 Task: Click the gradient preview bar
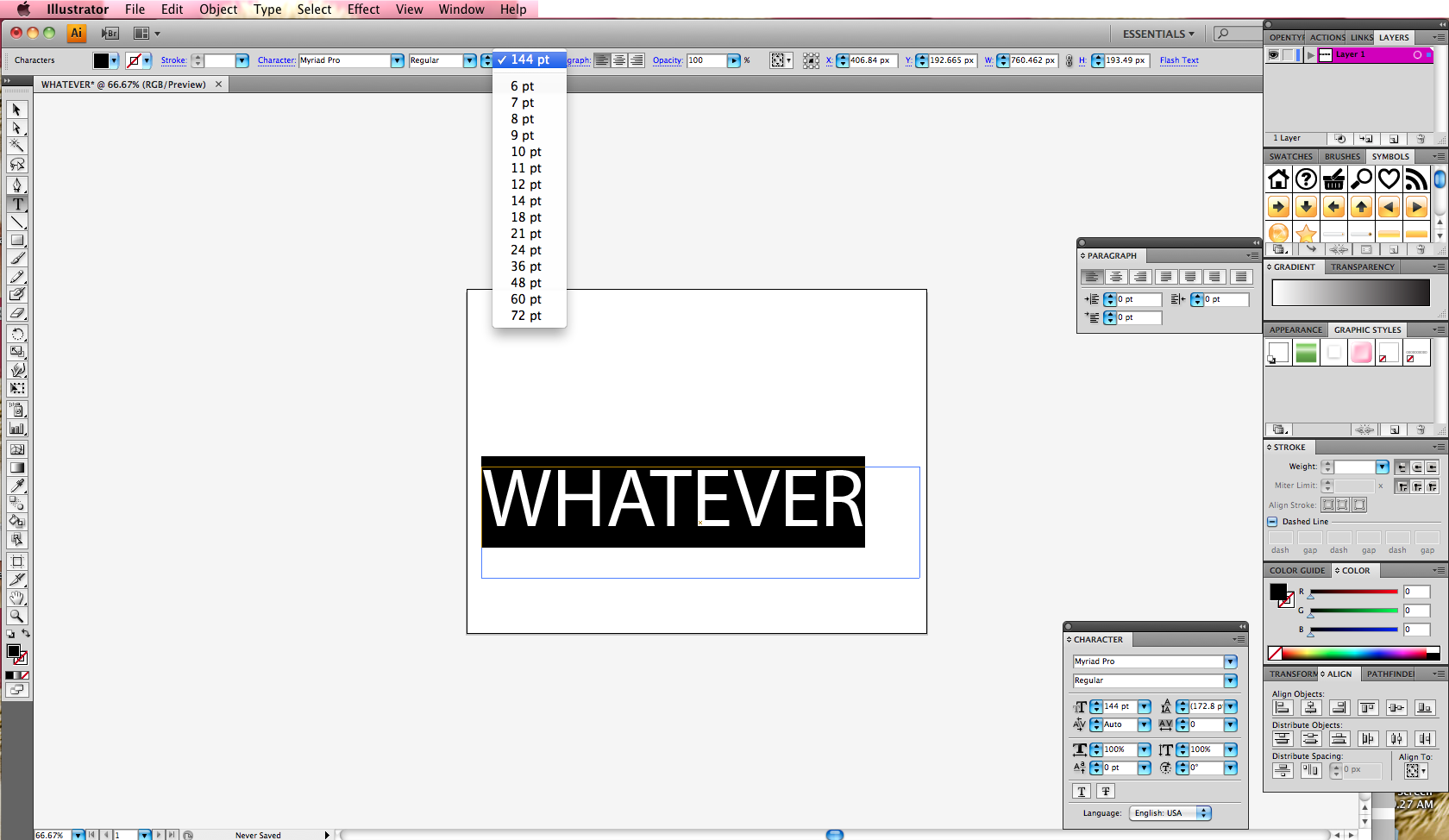1351,292
